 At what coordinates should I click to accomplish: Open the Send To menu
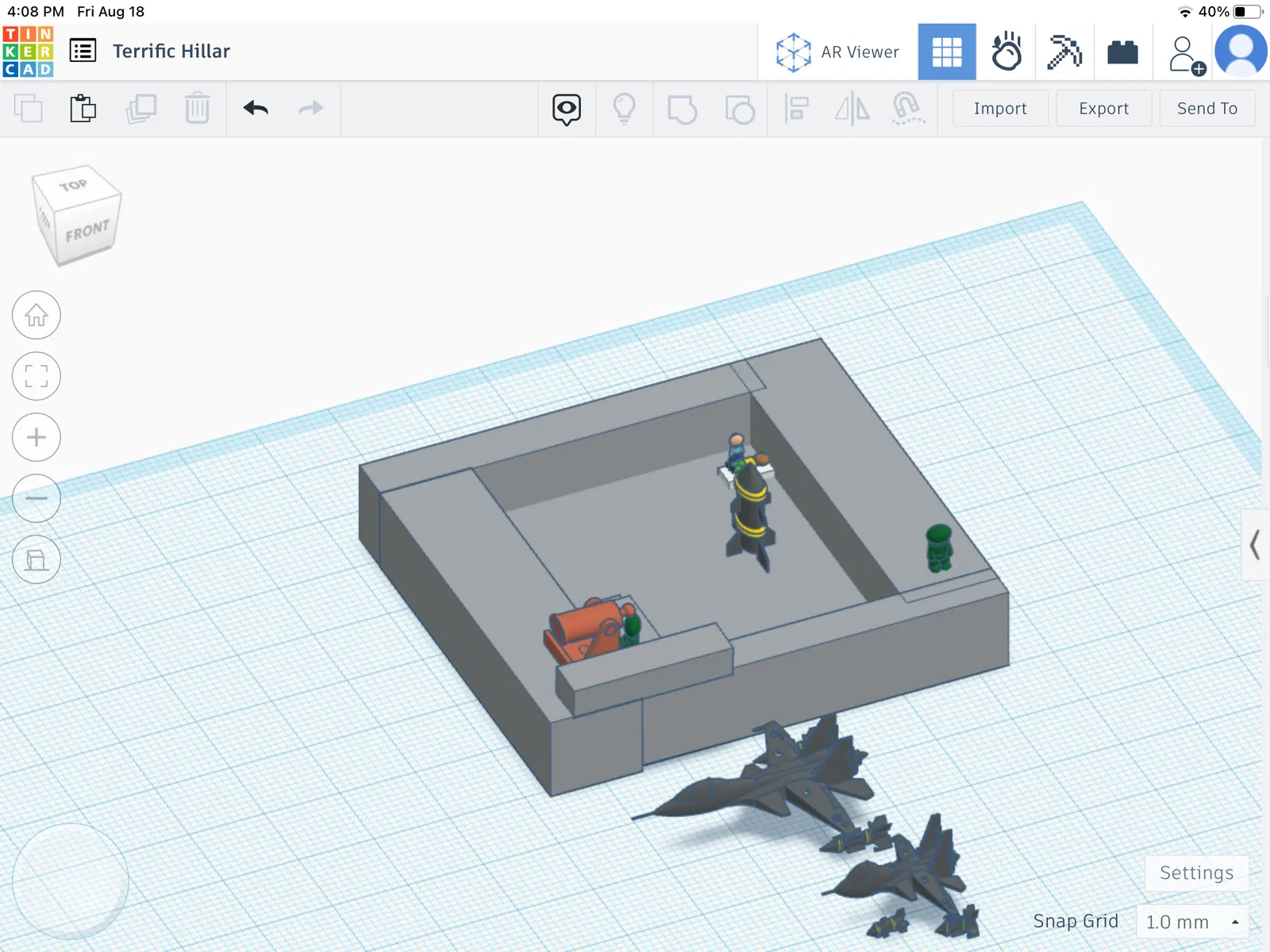1206,109
